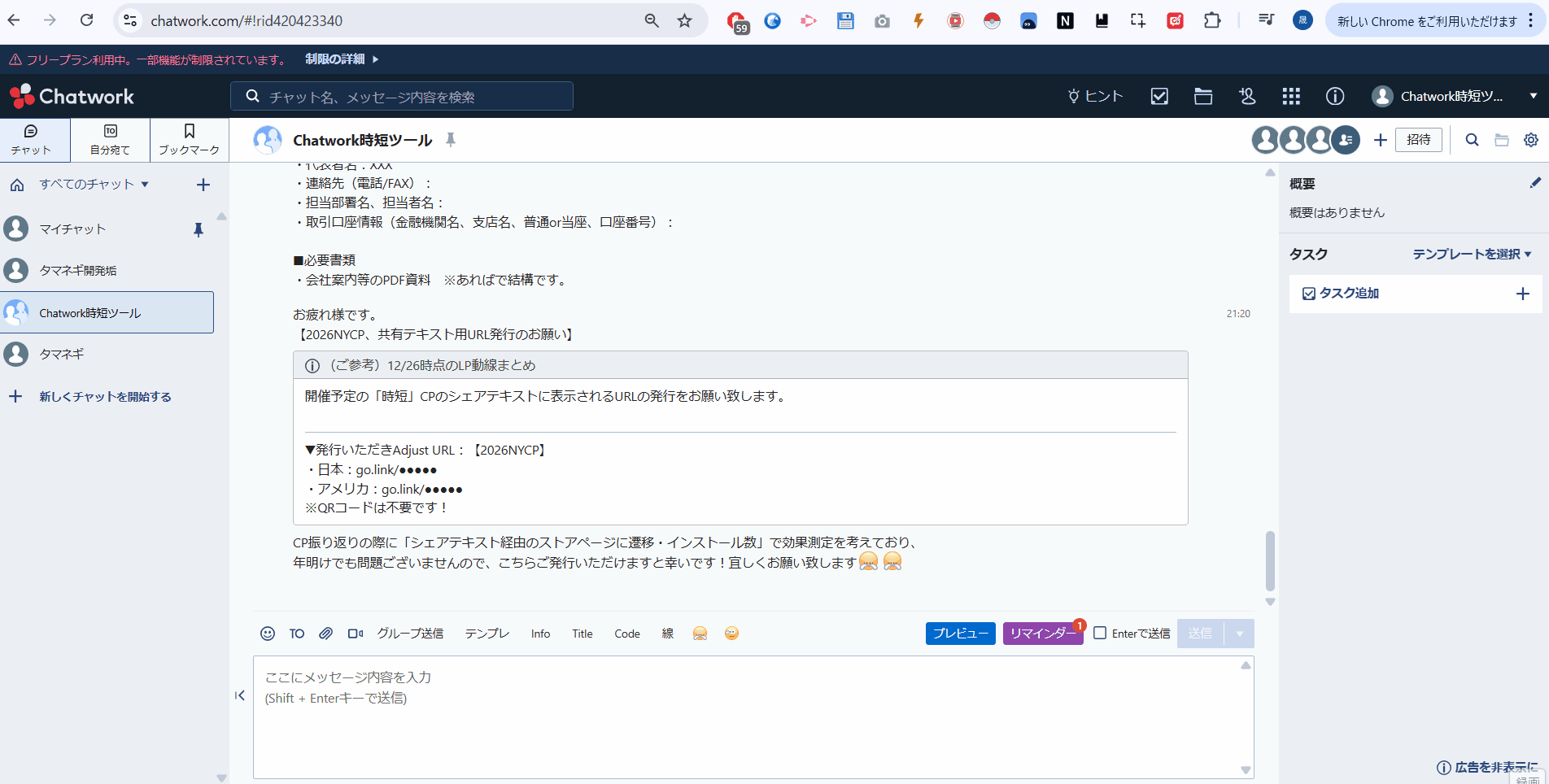1549x784 pixels.
Task: Focus the chat name and message search box
Action: click(x=402, y=97)
